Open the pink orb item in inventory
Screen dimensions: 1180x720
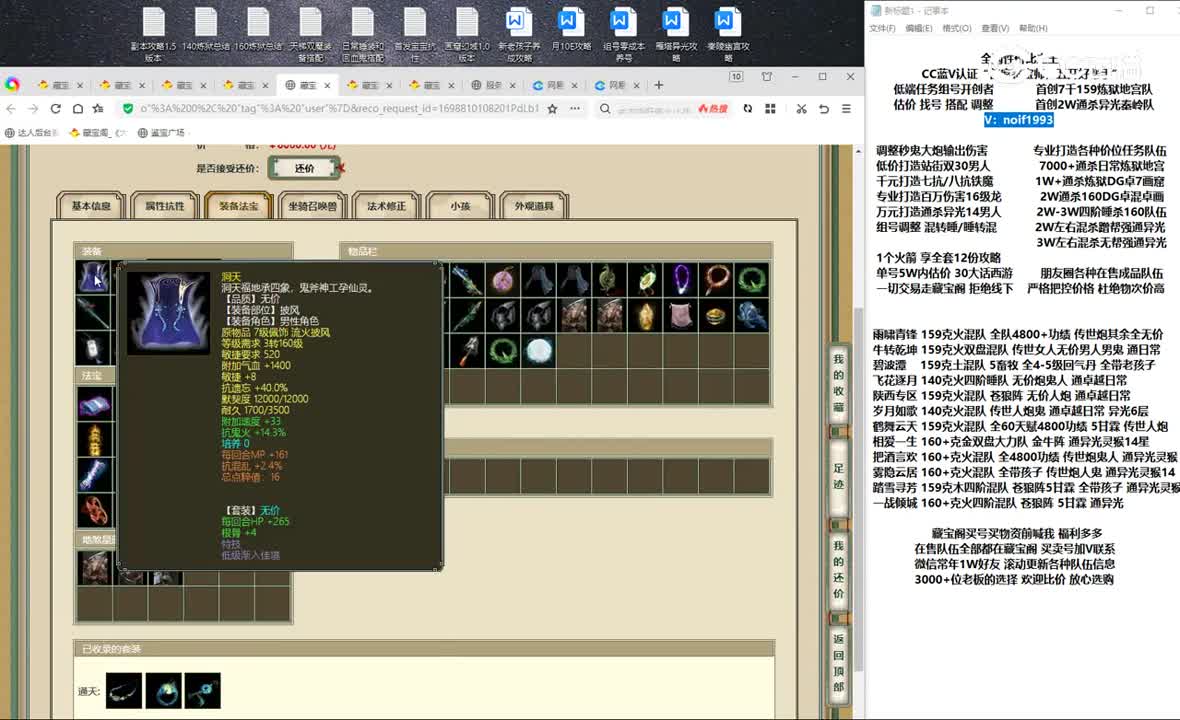coord(503,280)
